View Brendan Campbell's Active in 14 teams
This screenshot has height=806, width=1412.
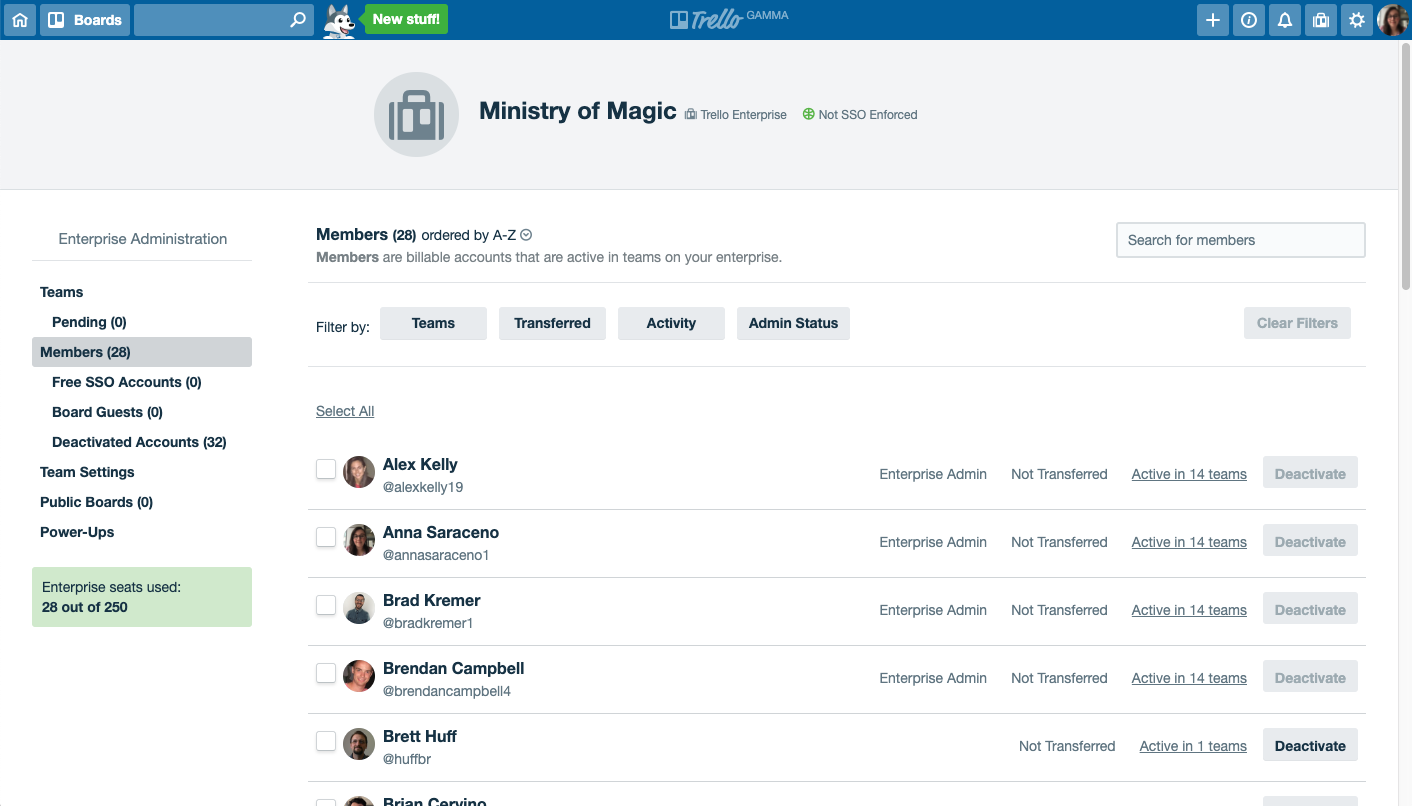click(x=1189, y=678)
